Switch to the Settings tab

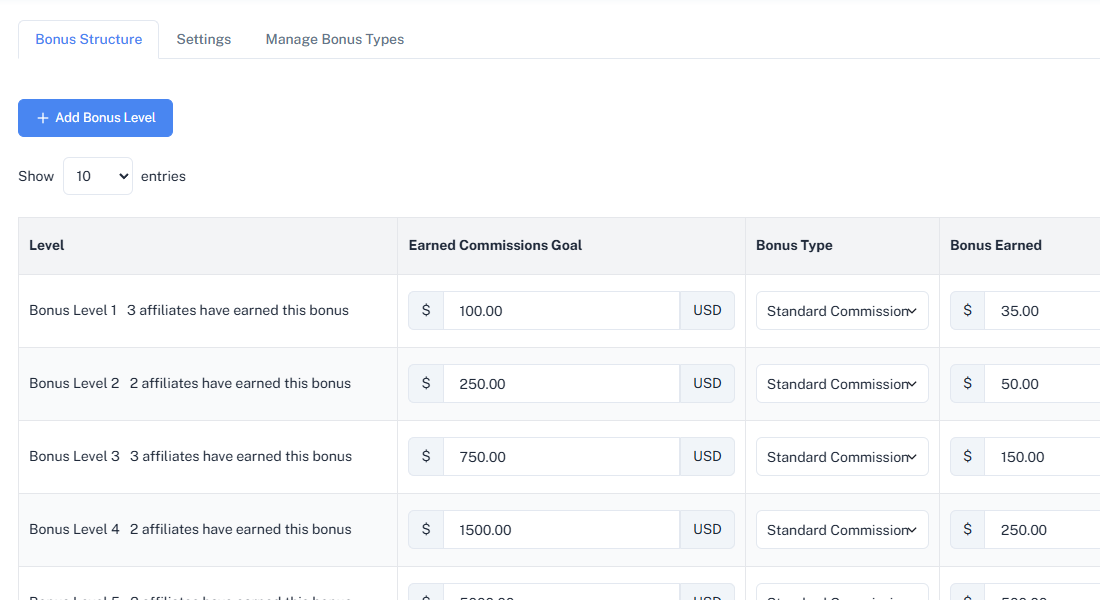203,39
